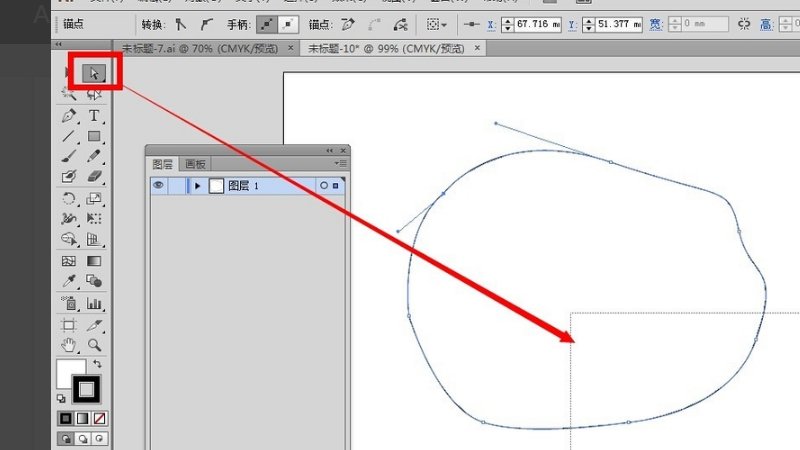
Task: Enable Draw Behind mode
Action: (82, 439)
